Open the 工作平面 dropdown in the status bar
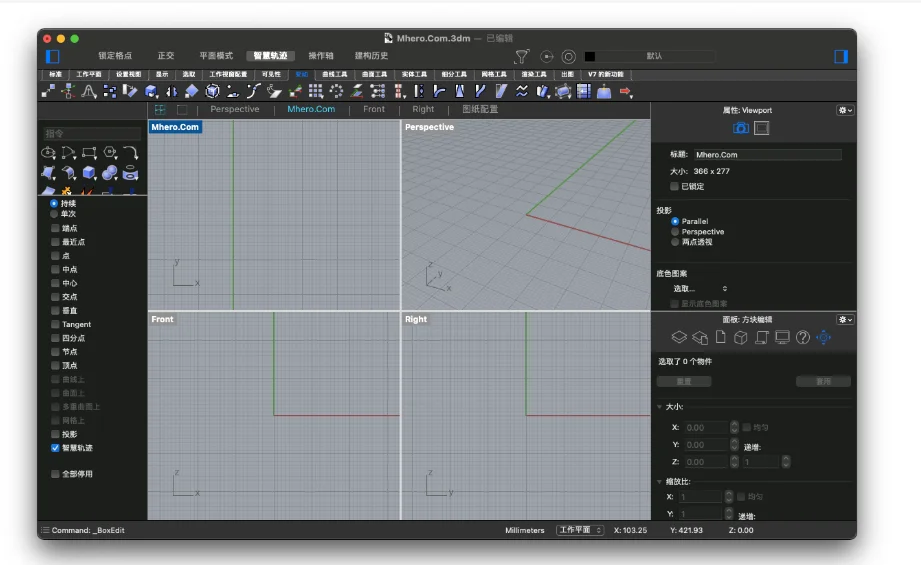The image size is (921, 565). 580,530
